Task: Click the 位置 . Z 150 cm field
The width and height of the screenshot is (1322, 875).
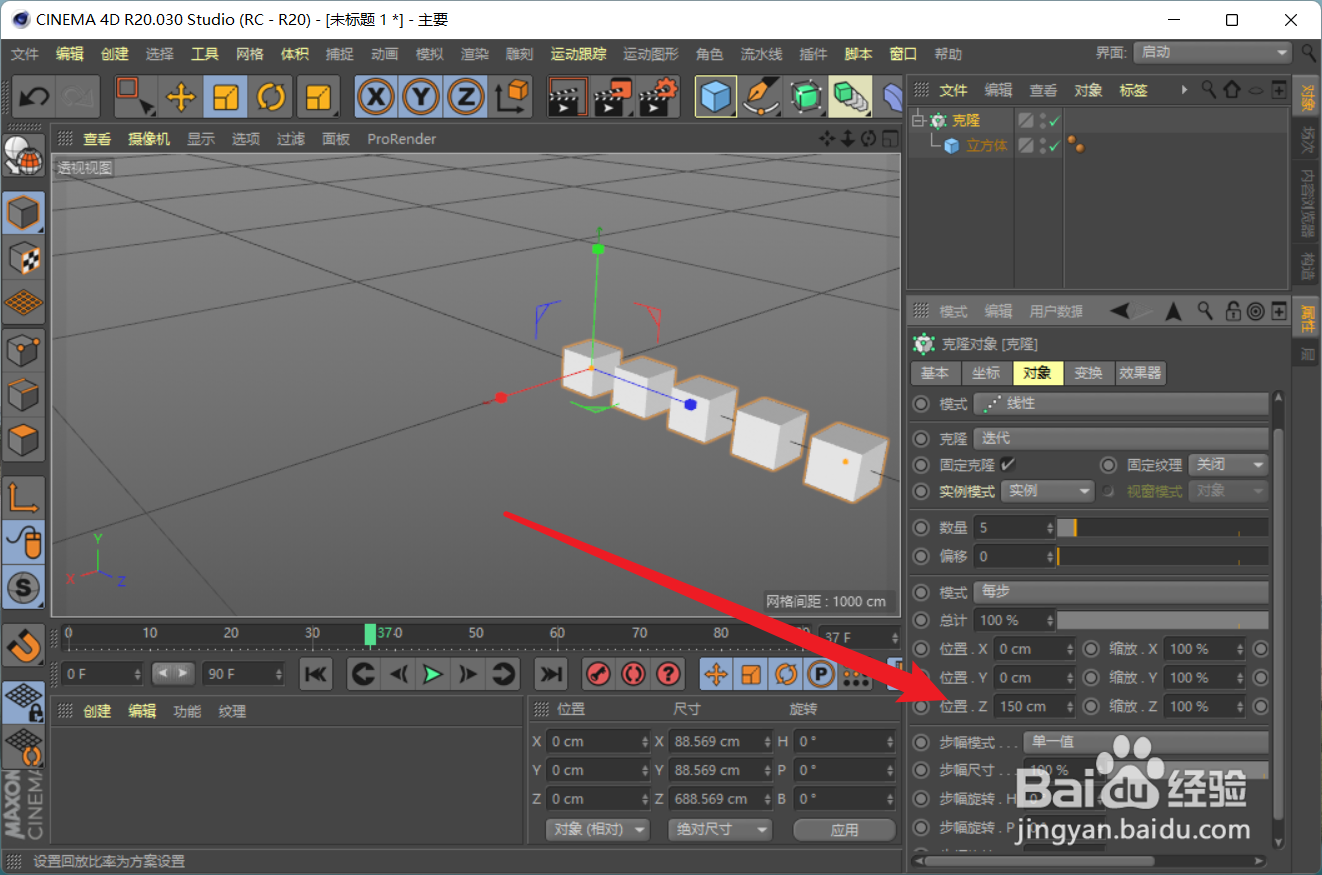Action: coord(1035,706)
